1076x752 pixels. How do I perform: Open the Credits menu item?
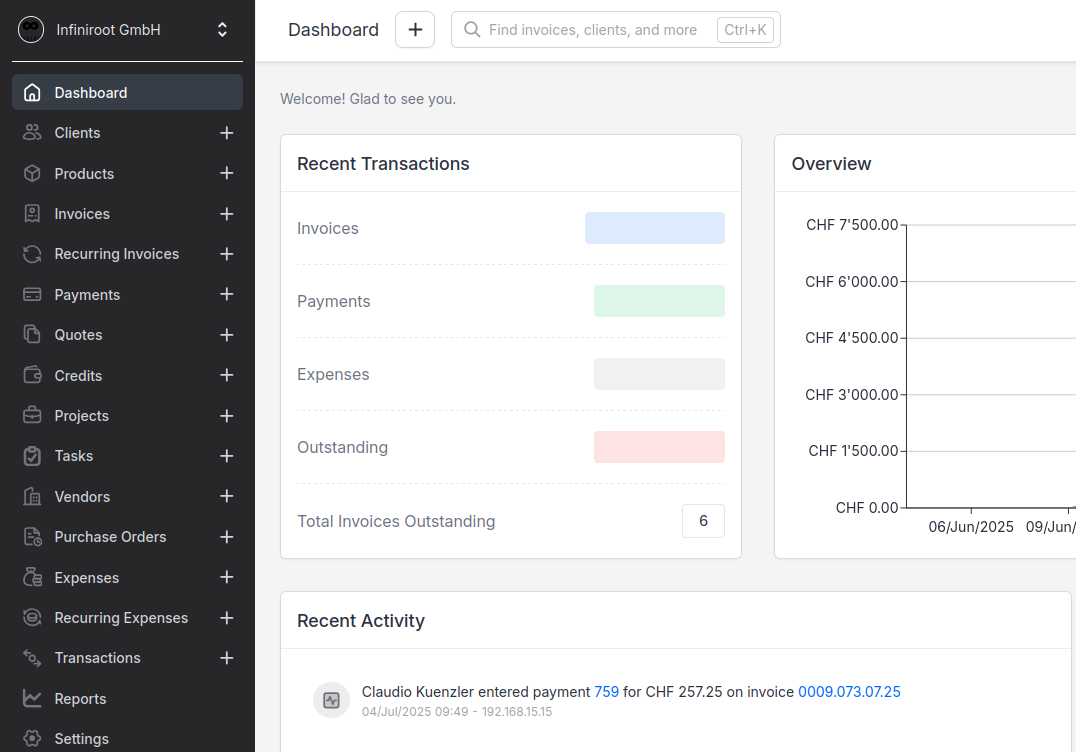(x=78, y=375)
